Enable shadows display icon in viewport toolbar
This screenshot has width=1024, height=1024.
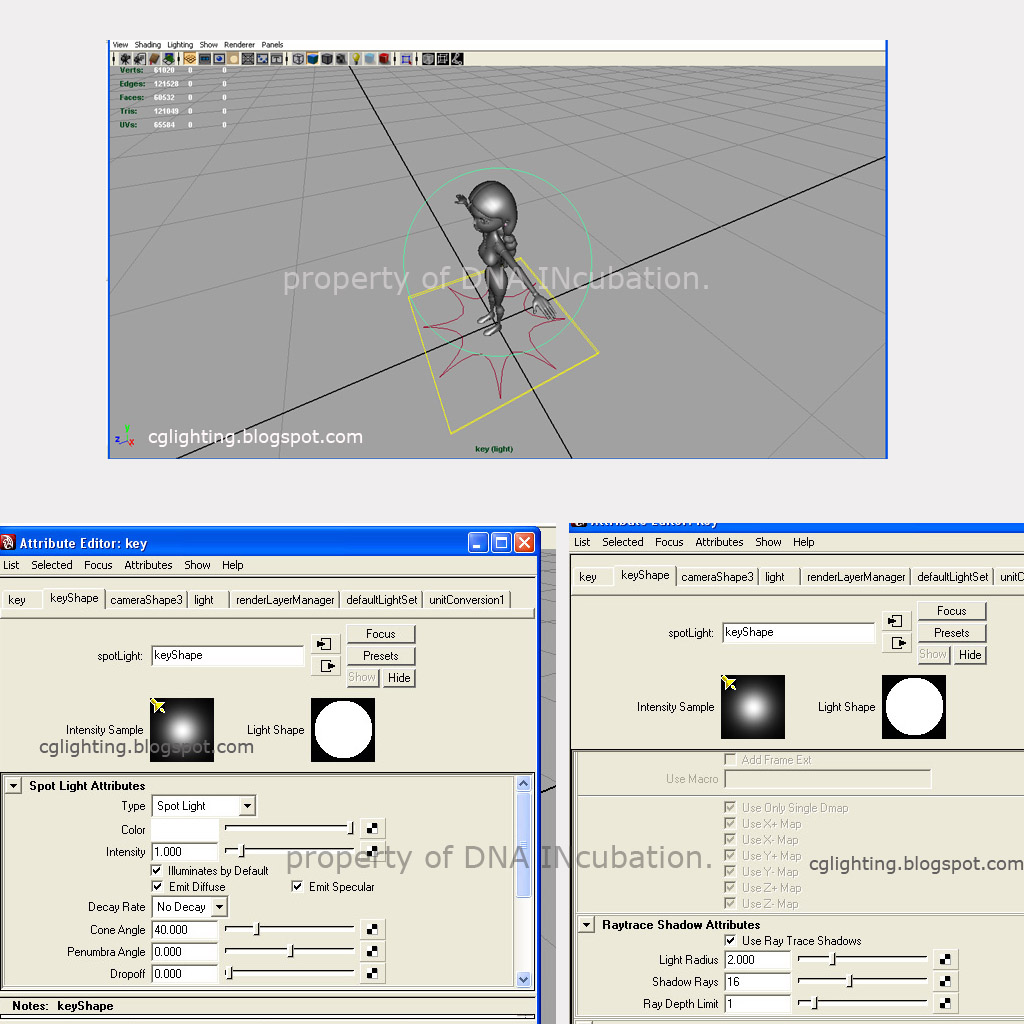tap(382, 58)
